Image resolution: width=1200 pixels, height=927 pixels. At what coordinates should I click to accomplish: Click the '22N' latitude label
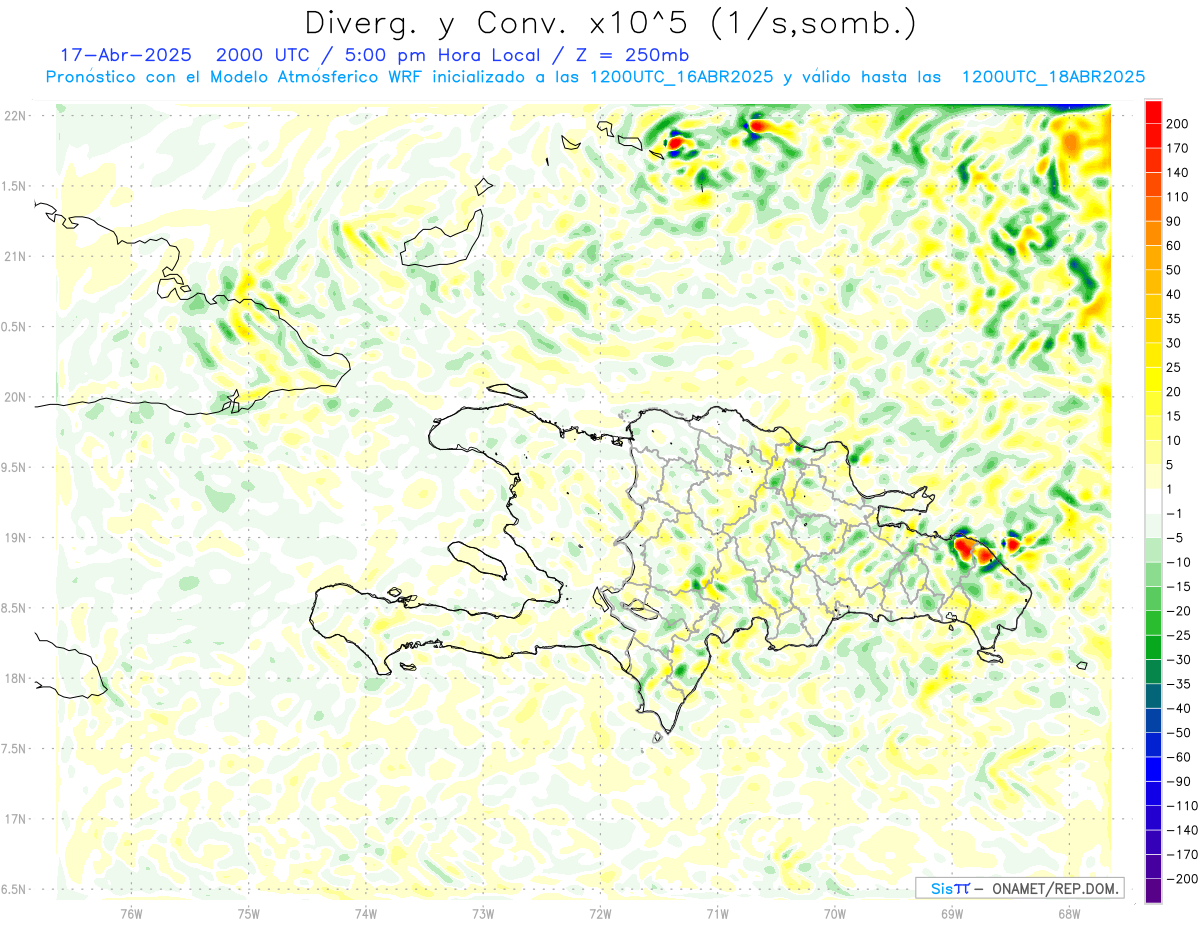coord(15,116)
